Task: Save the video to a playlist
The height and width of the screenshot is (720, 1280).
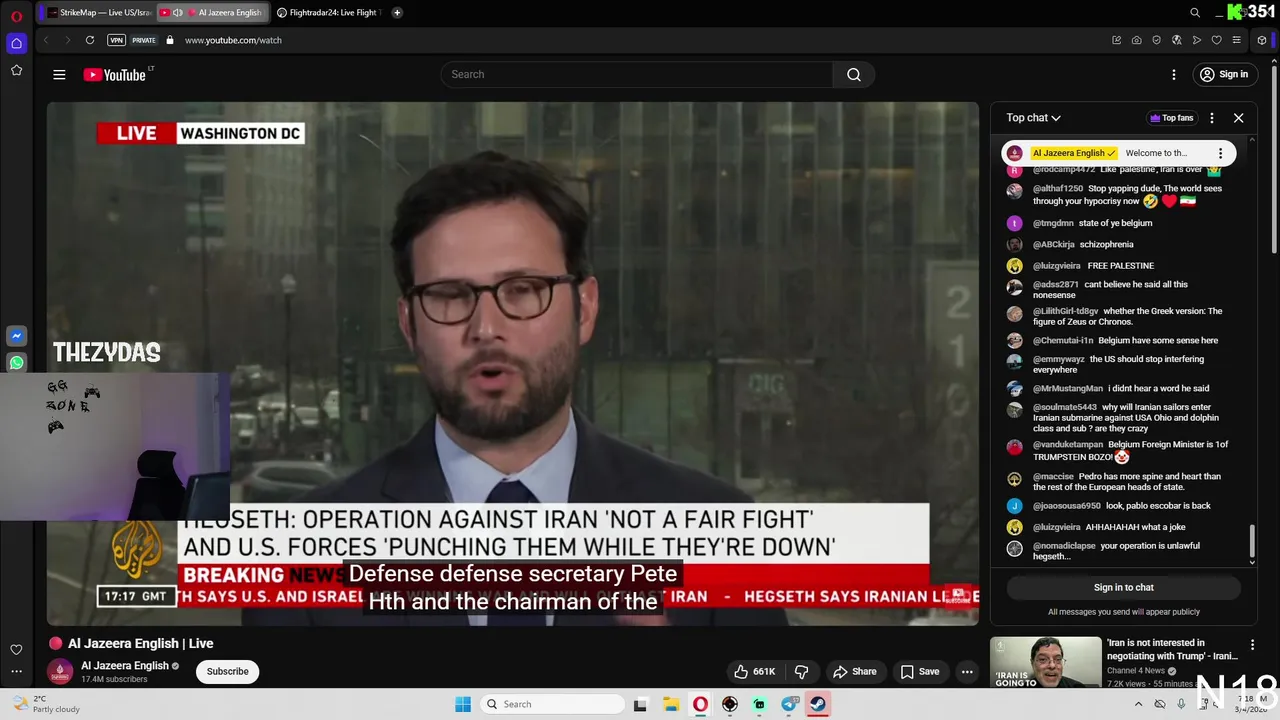Action: click(x=920, y=671)
